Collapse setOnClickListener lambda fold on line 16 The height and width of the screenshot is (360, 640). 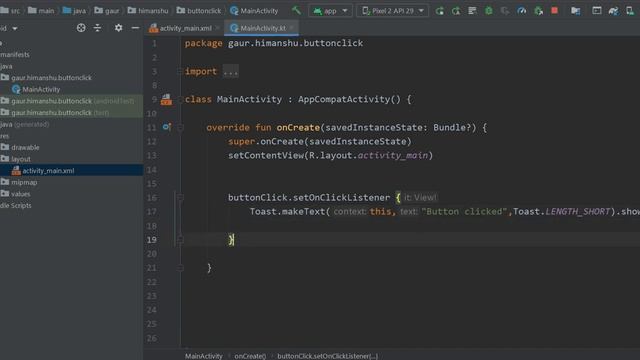180,198
